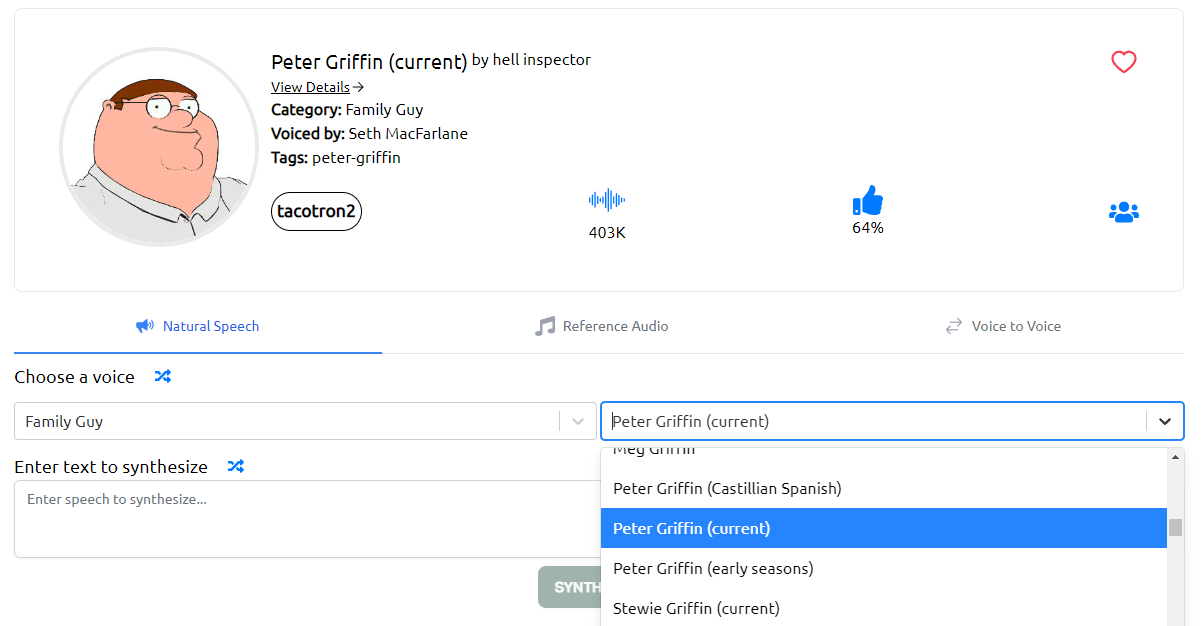The image size is (1203, 626).
Task: Collapse the voice dropdown with its chevron
Action: point(1165,422)
